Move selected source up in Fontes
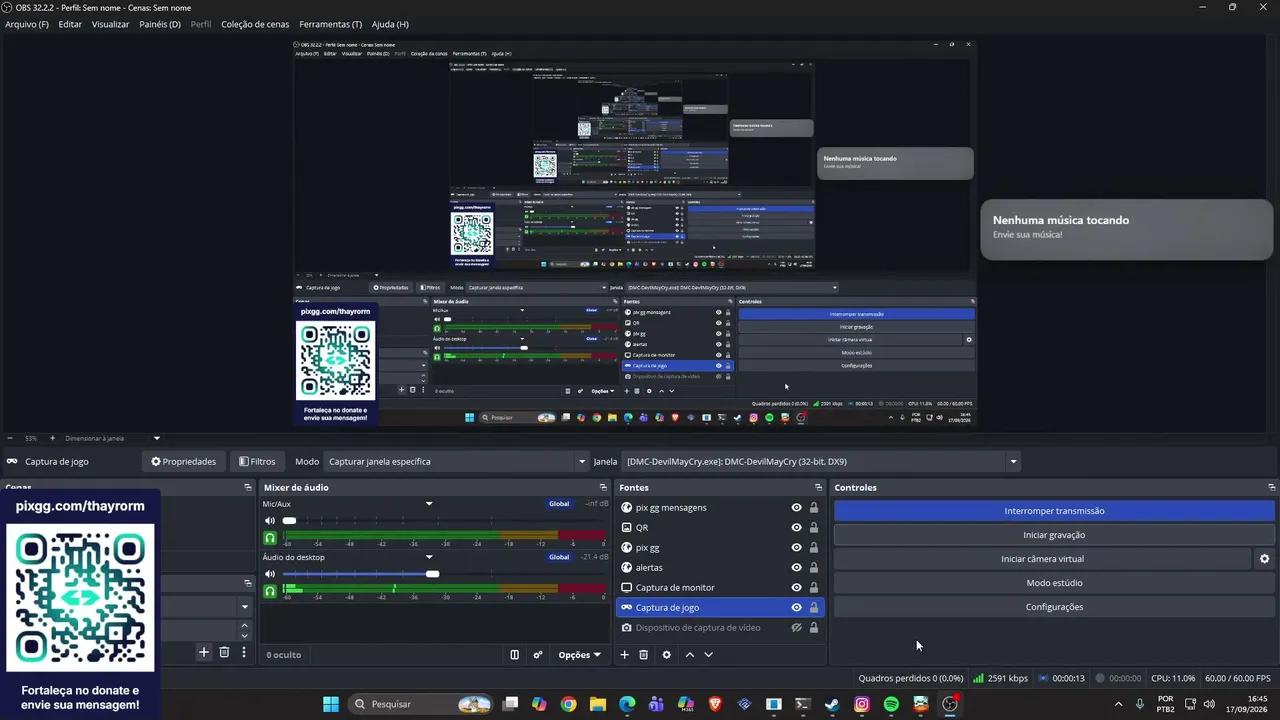This screenshot has height=720, width=1280. pos(689,655)
